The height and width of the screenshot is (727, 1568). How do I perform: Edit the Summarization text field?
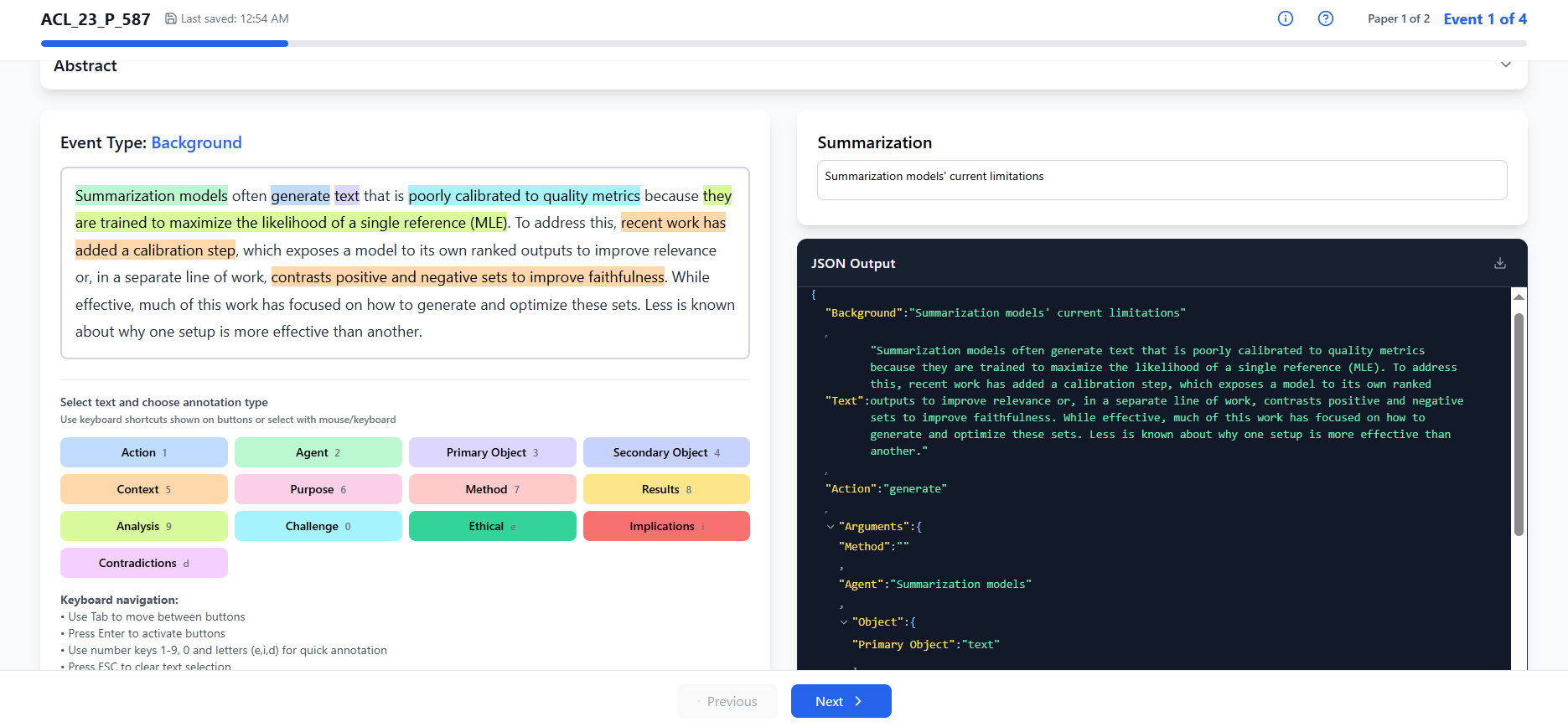coord(1161,180)
